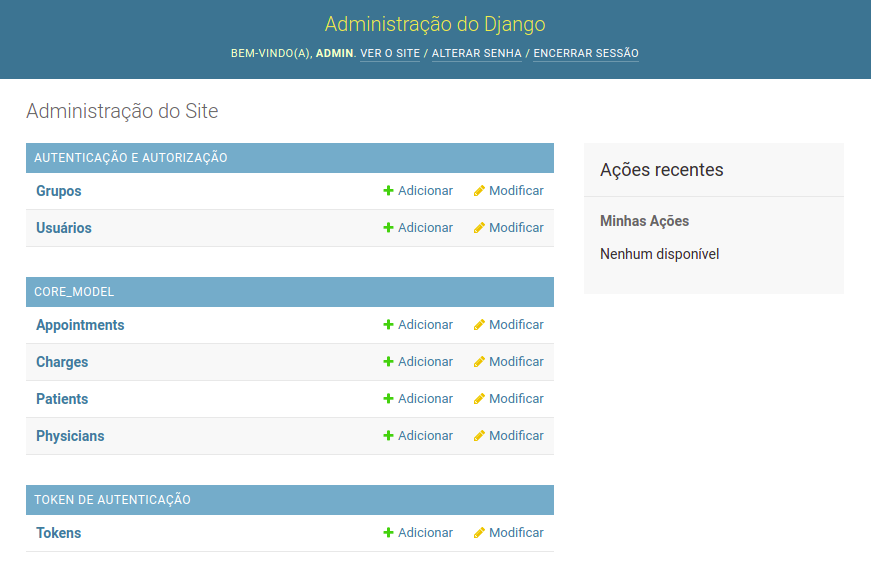871x574 pixels.
Task: Click the Administração do Site heading
Action: (x=122, y=111)
